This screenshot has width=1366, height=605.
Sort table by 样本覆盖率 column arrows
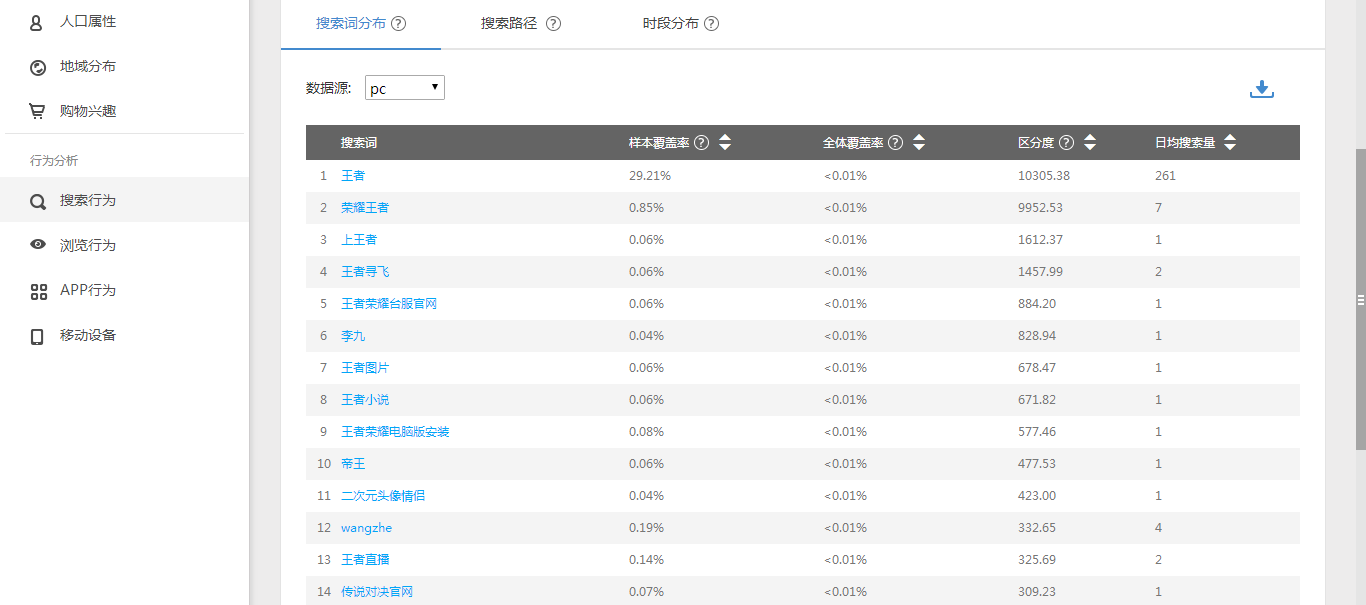pos(725,143)
